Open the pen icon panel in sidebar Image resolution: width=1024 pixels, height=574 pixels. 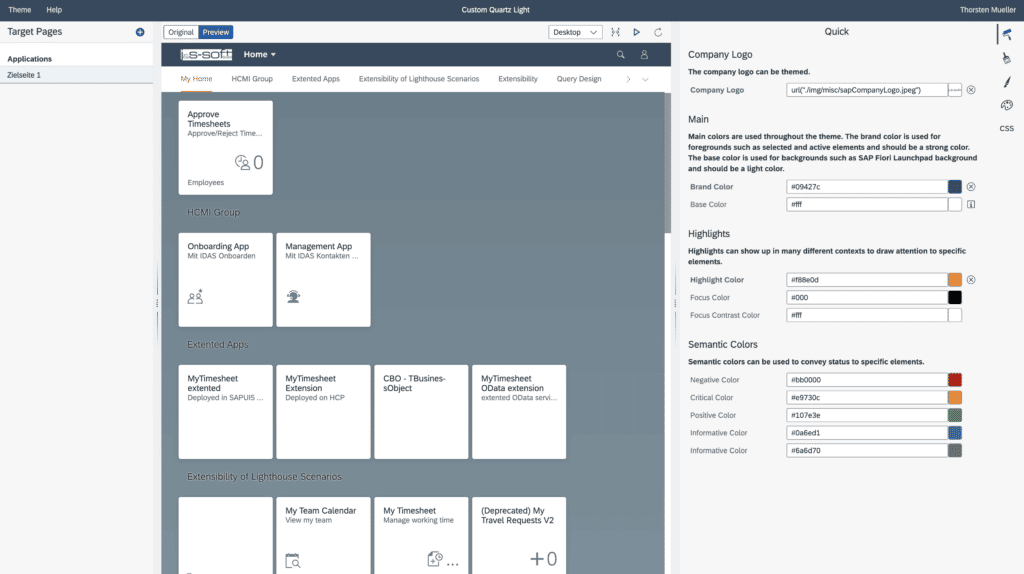pyautogui.click(x=1006, y=82)
